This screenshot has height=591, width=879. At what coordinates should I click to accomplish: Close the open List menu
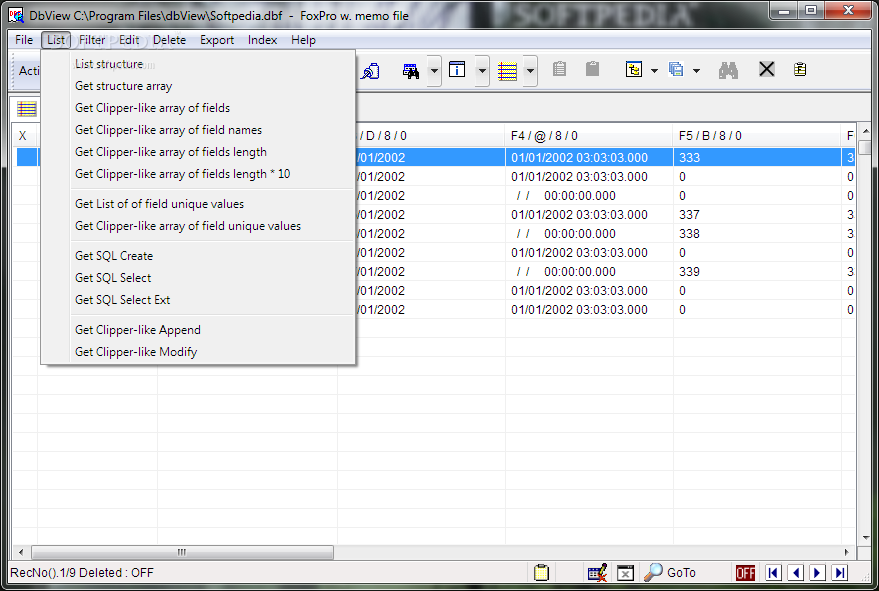(55, 40)
